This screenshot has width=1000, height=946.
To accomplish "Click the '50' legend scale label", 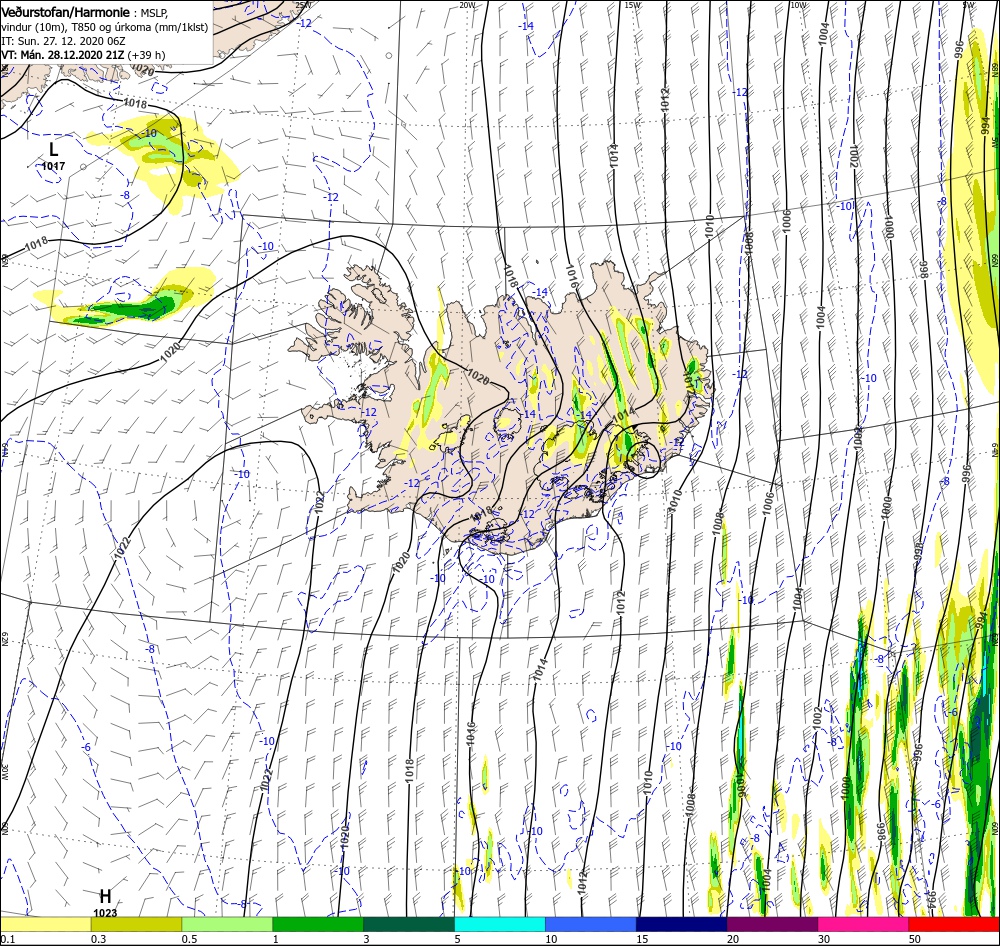I will click(x=915, y=939).
